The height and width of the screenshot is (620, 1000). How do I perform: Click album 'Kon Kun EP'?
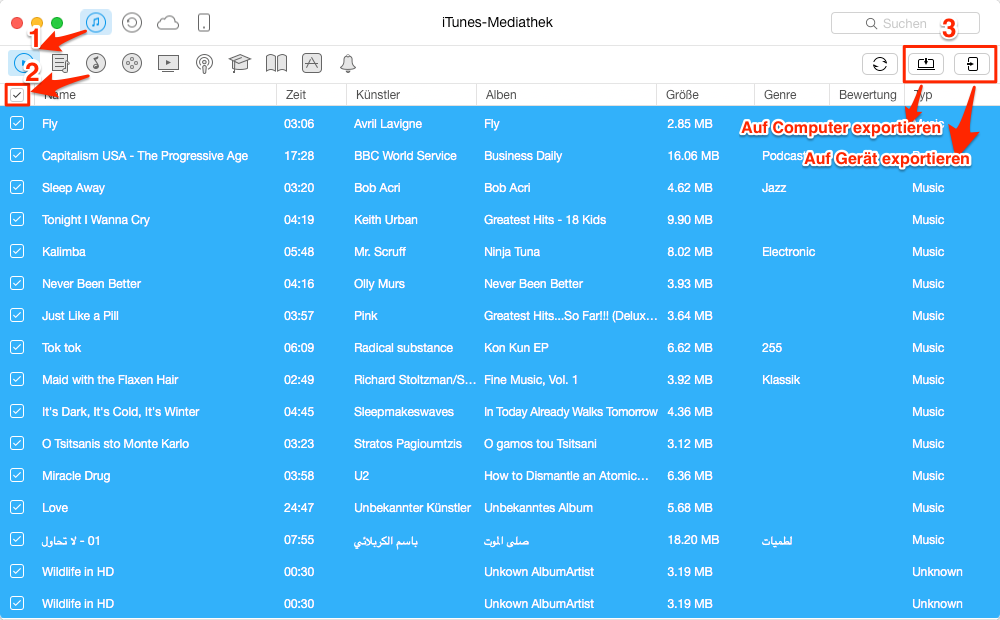coord(516,348)
